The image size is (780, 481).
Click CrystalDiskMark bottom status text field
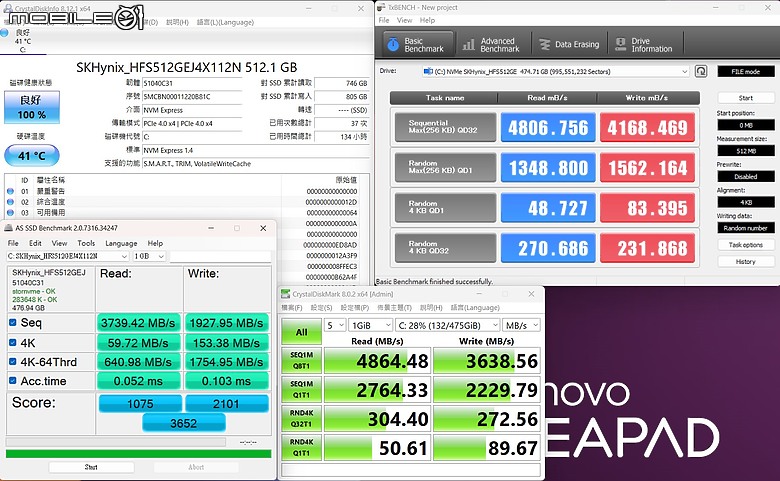(x=411, y=470)
